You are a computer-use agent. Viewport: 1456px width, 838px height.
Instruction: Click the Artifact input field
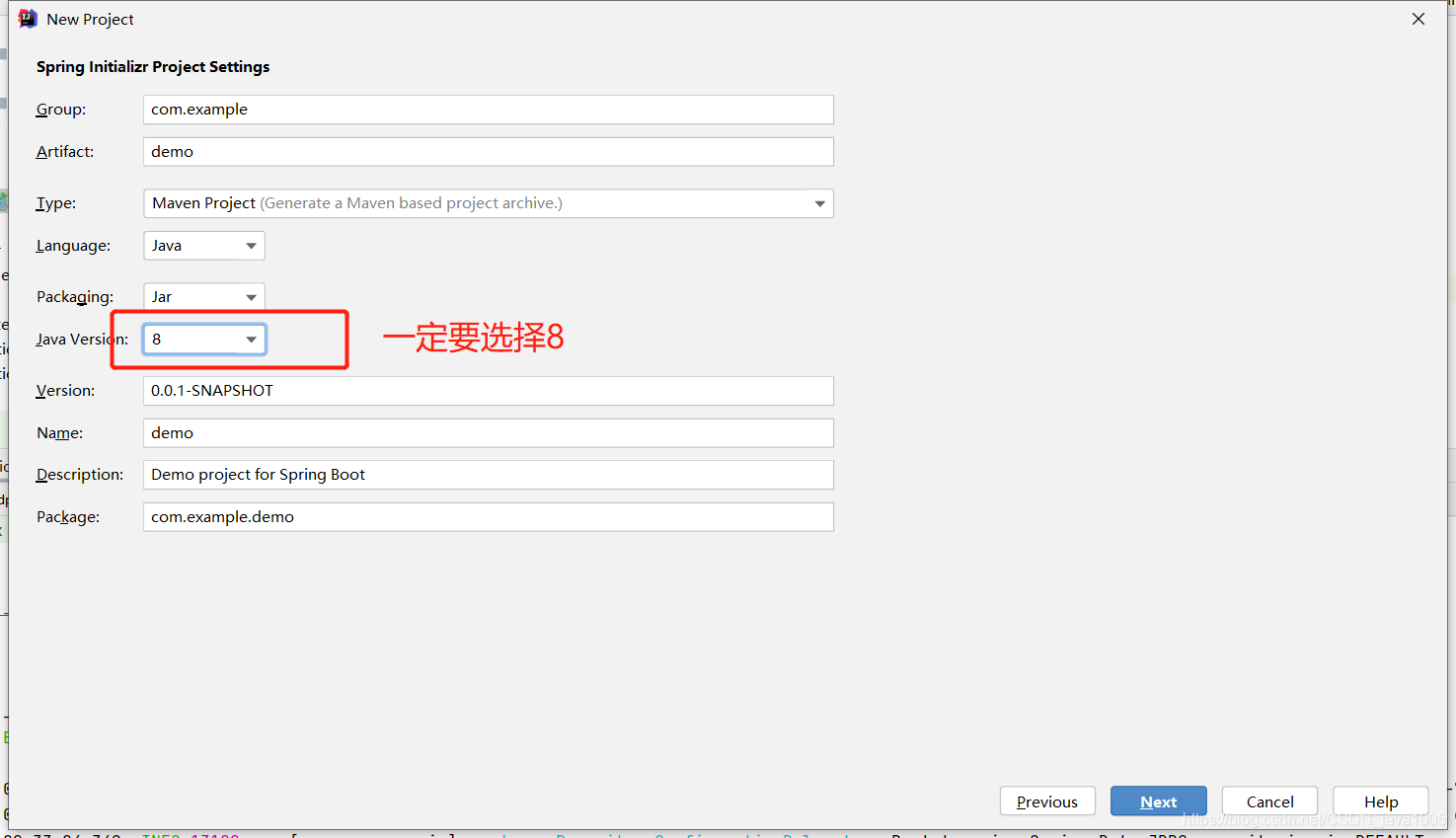pyautogui.click(x=489, y=152)
